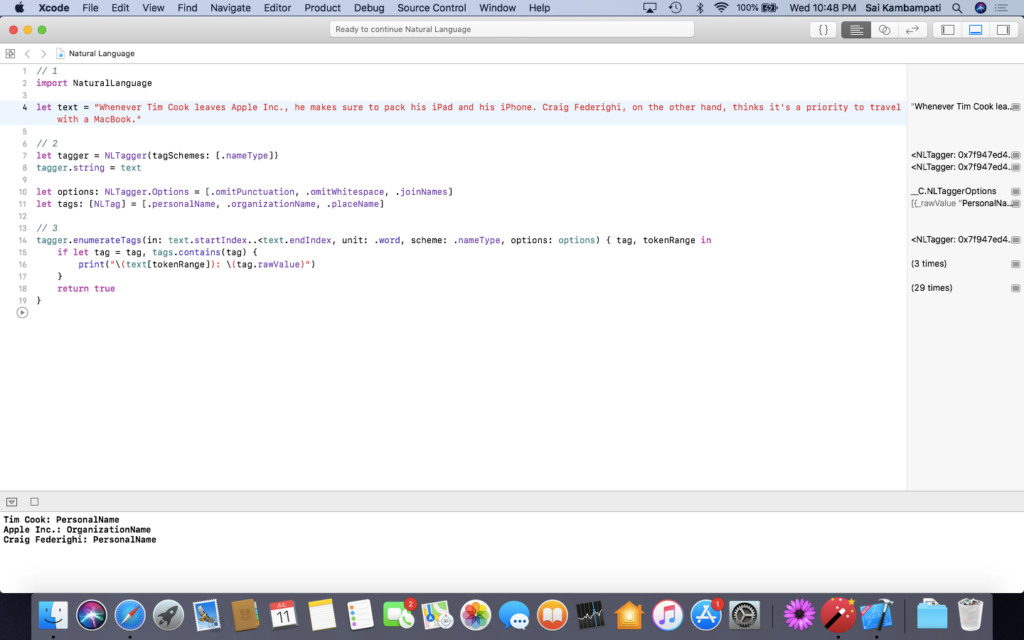The width and height of the screenshot is (1024, 640).
Task: Click console line "Apple Inc.: OrganizationName"
Action: 77,530
